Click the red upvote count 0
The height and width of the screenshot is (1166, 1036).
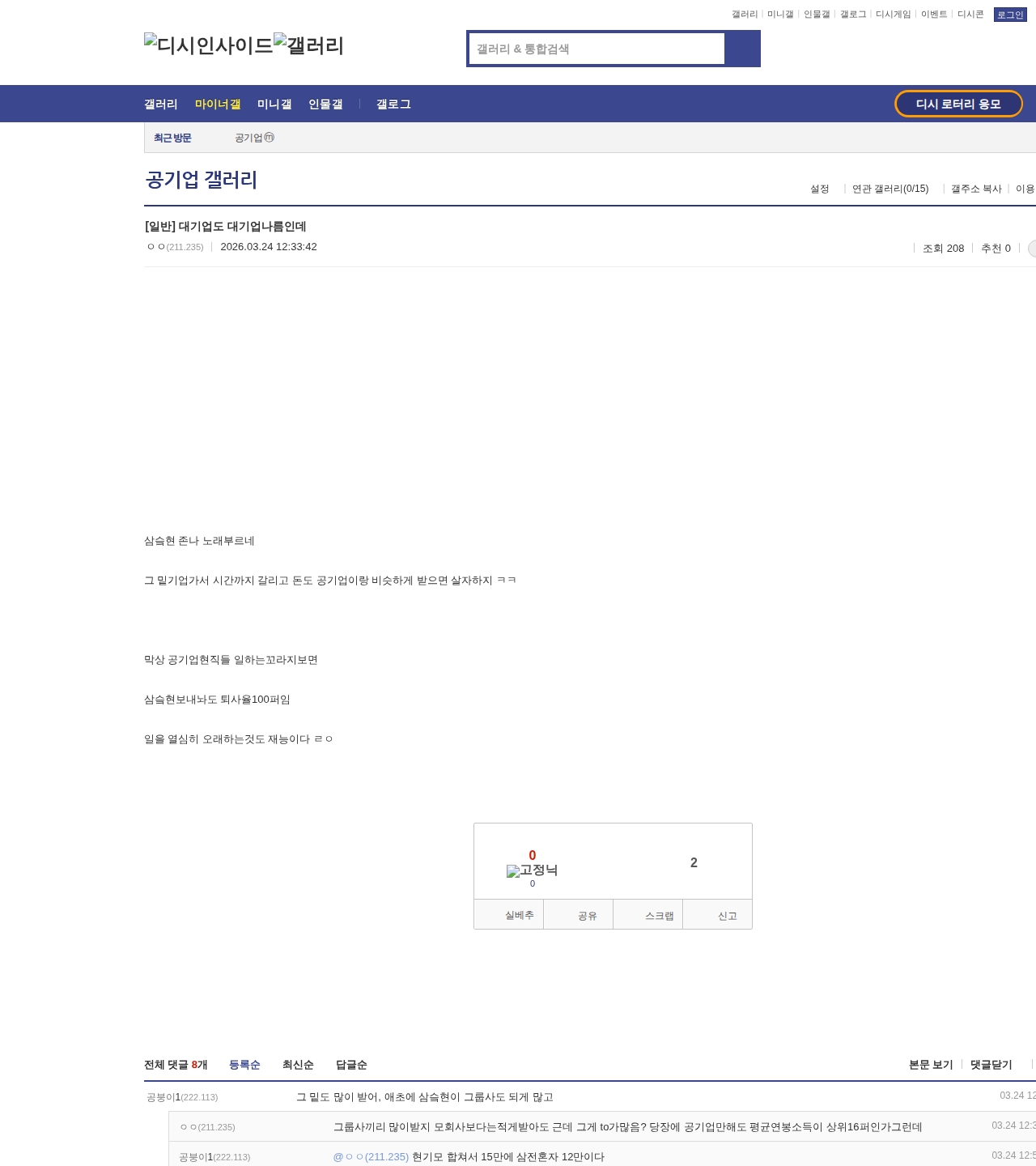(533, 855)
